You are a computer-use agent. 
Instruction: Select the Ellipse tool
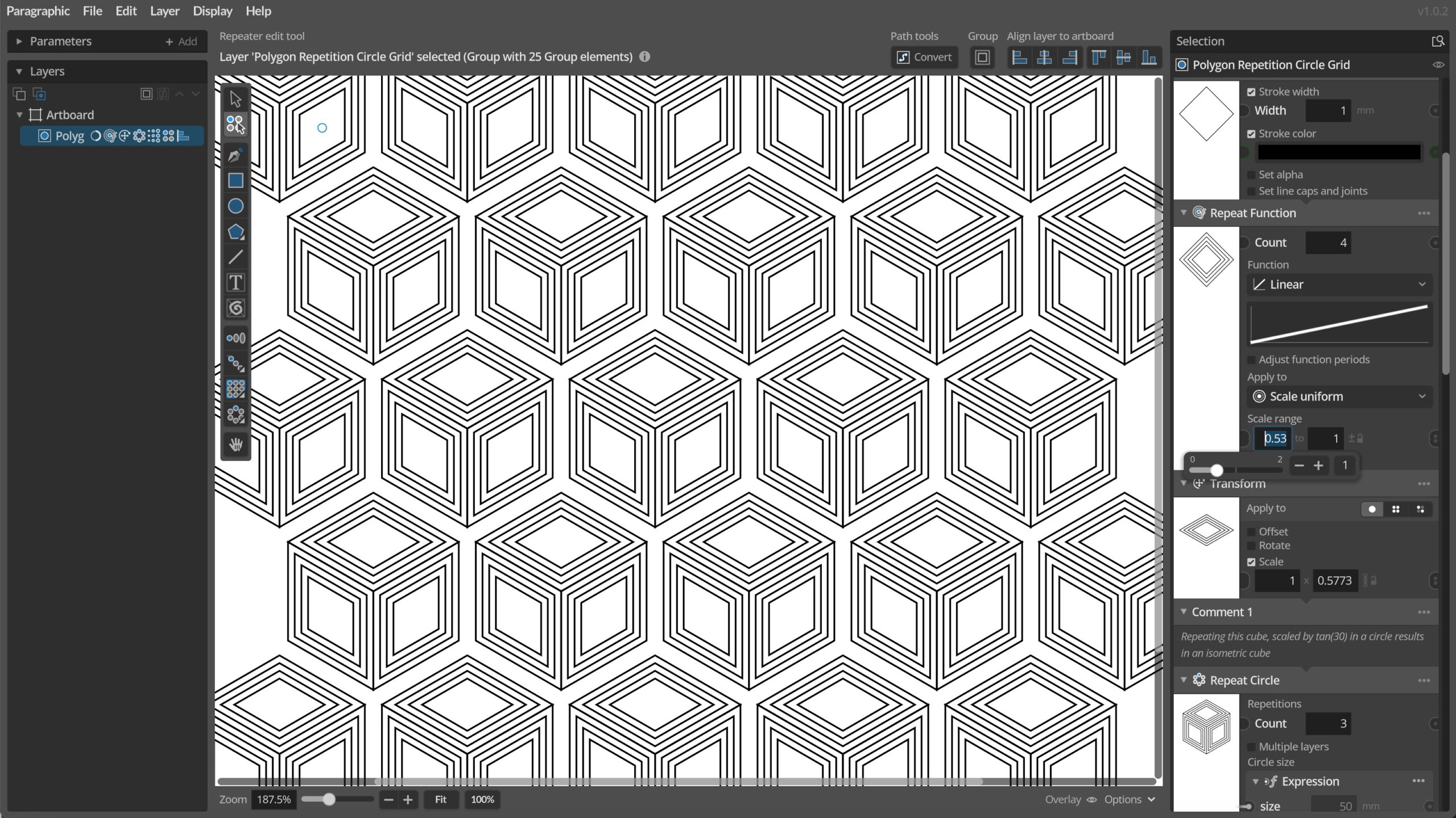(x=235, y=206)
